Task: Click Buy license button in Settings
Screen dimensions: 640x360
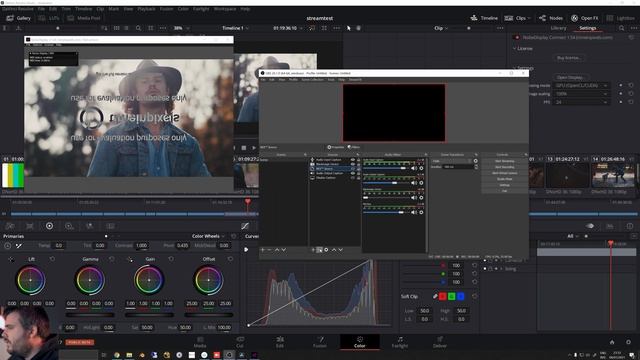Action: [x=569, y=58]
